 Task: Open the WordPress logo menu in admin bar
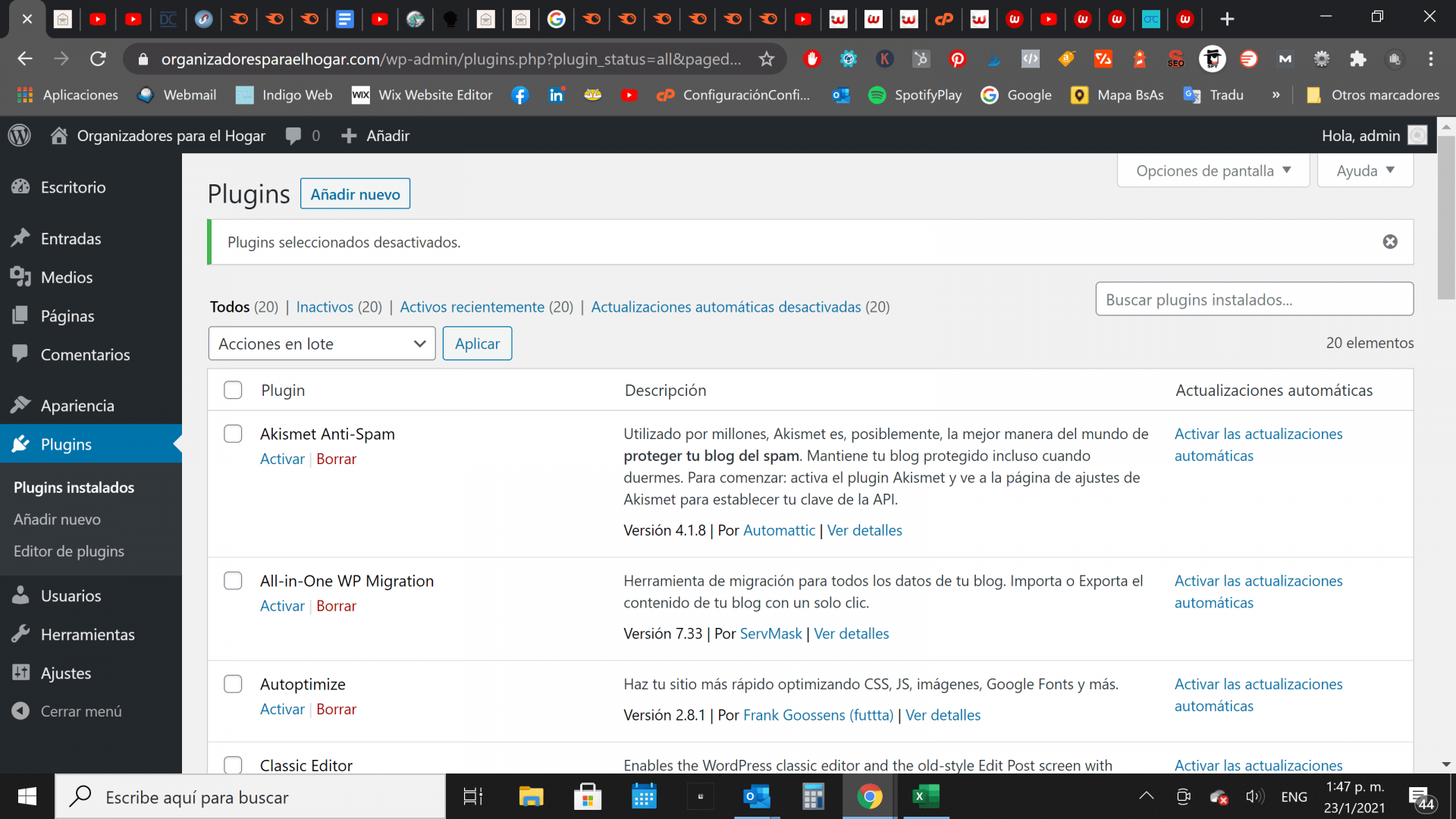[x=20, y=136]
